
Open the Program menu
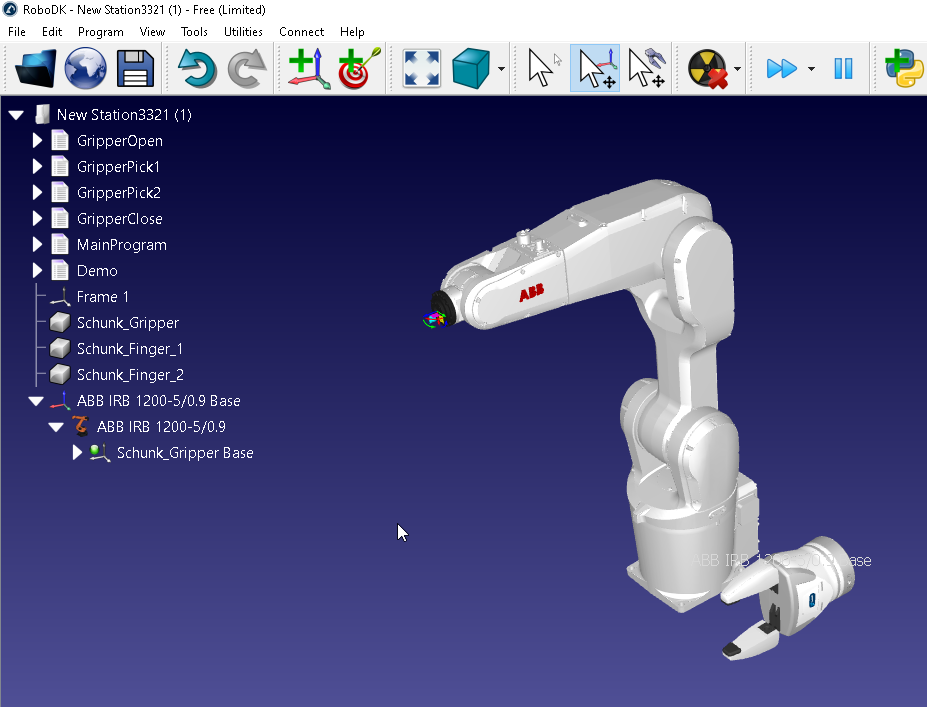coord(101,32)
